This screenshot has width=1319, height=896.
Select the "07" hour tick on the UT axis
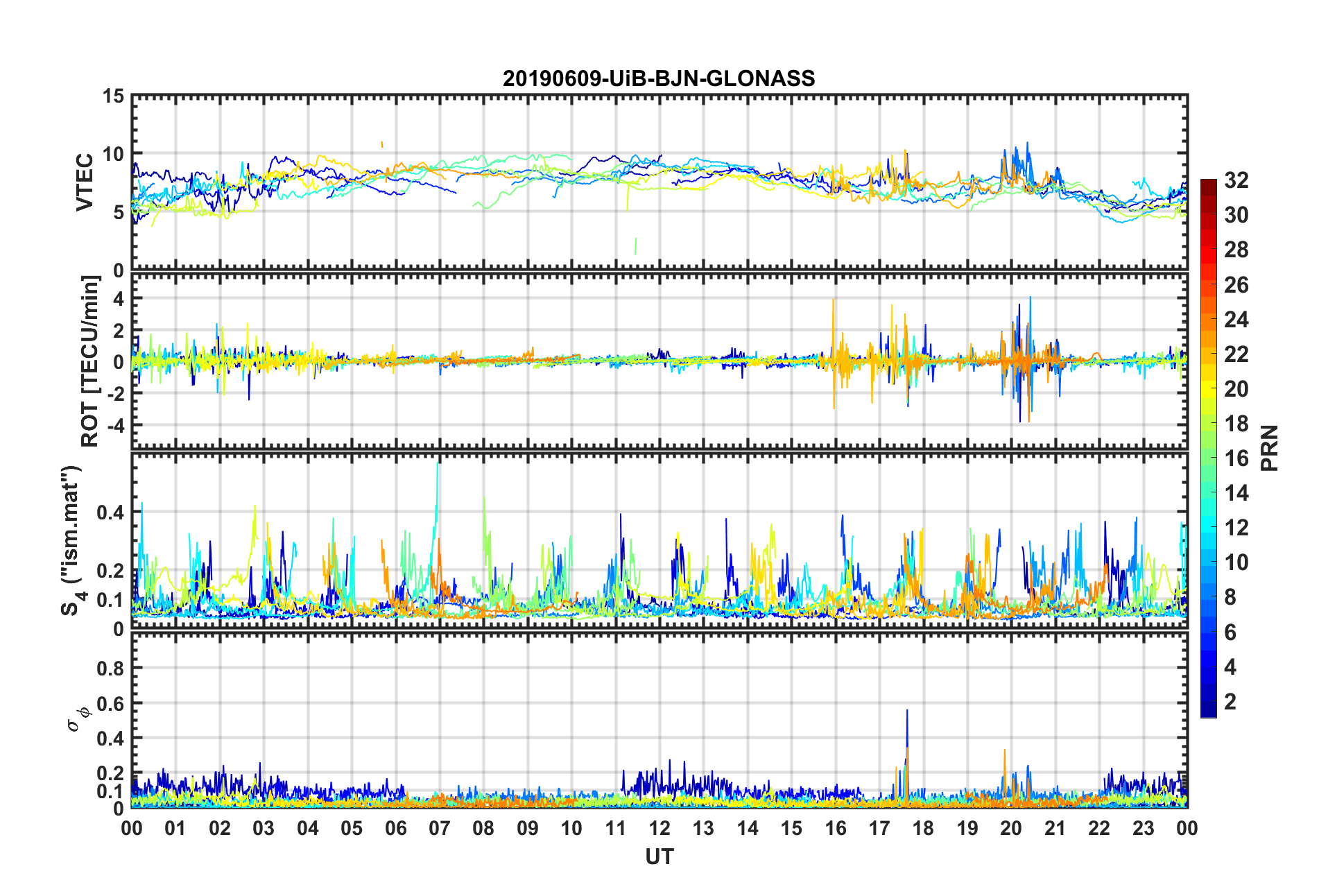[440, 828]
